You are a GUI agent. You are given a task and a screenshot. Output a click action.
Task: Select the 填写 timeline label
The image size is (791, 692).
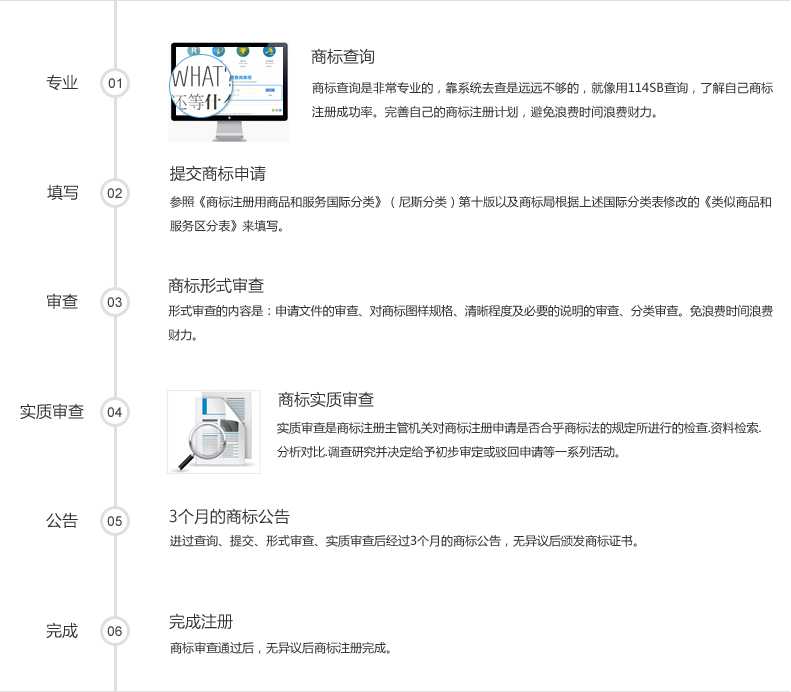coord(63,193)
